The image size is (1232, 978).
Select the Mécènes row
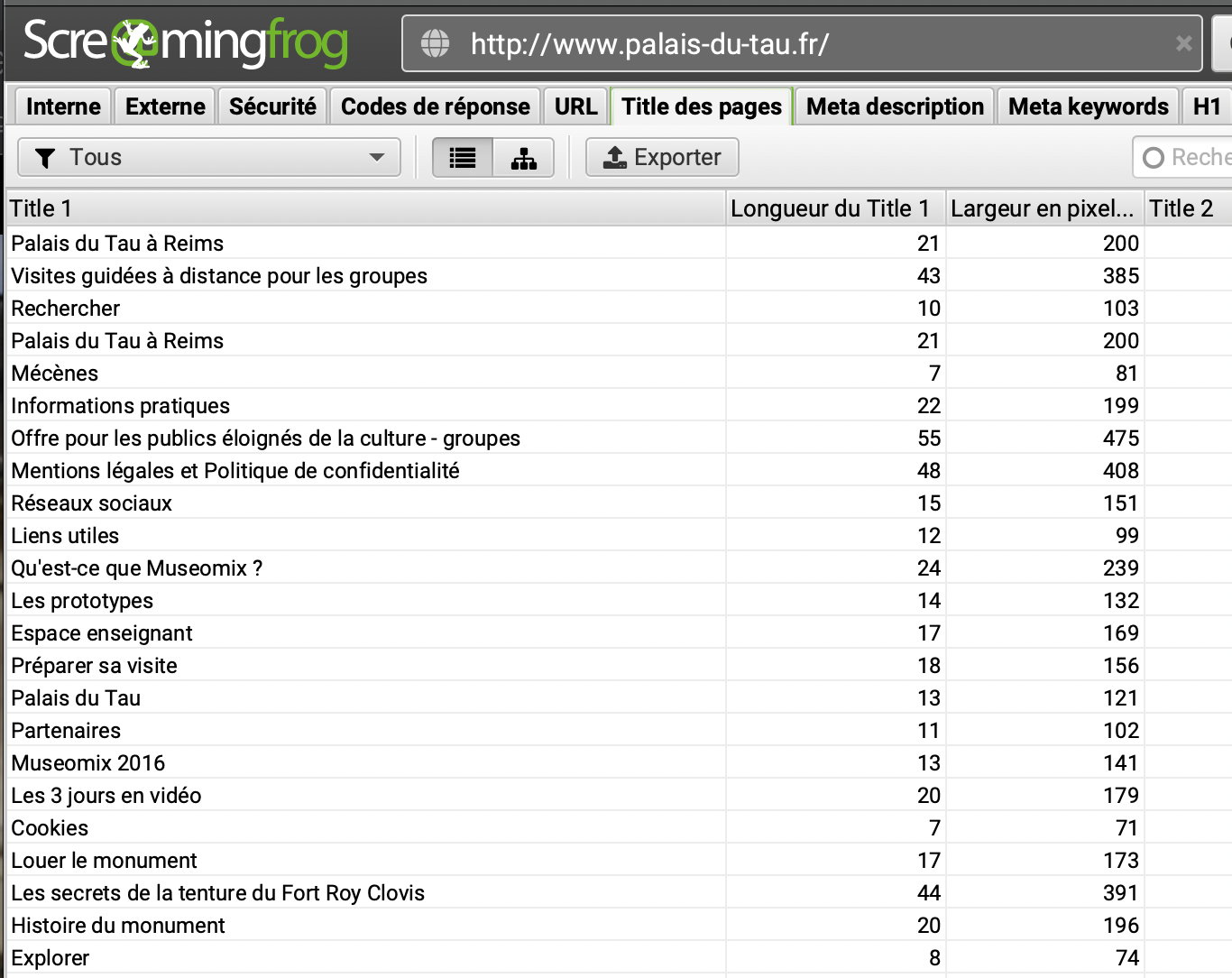[619, 373]
